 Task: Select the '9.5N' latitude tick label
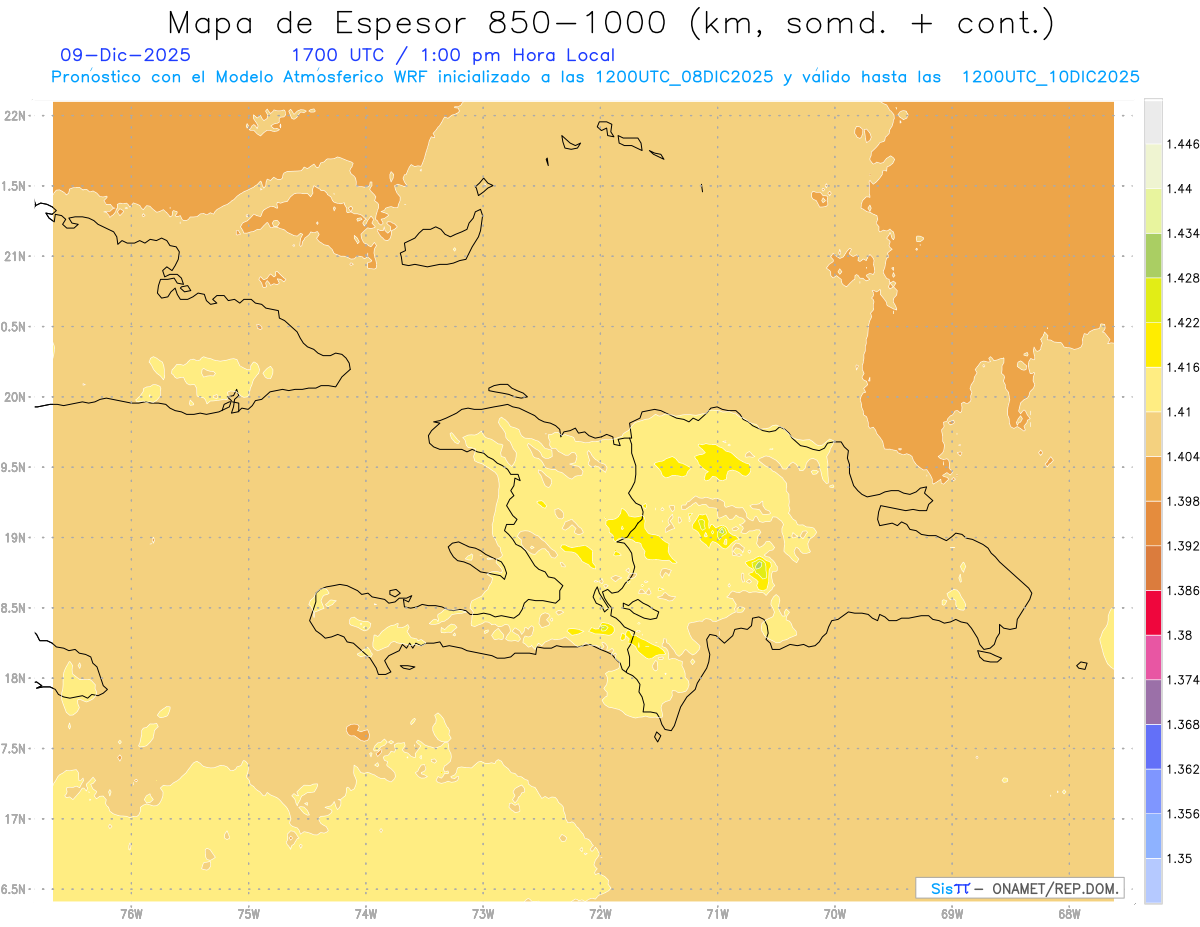(x=15, y=467)
